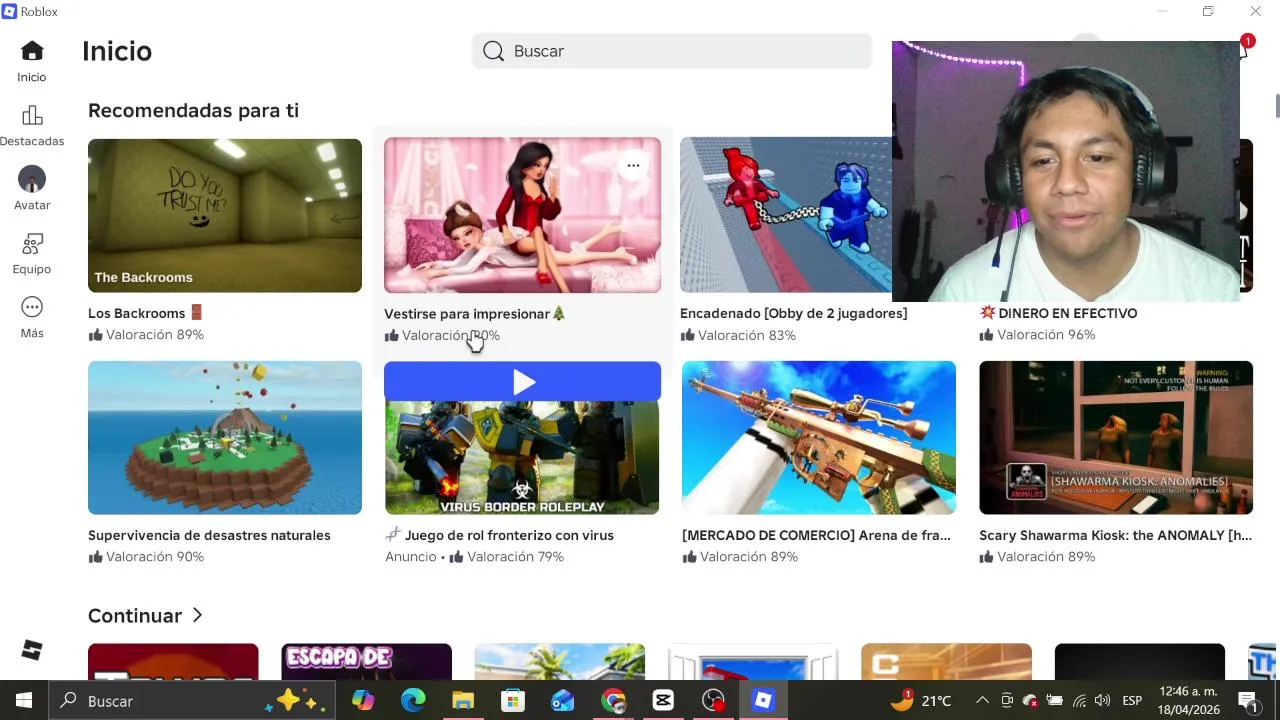The image size is (1280, 720).
Task: Open the Equipo sidebar icon
Action: coord(32,243)
